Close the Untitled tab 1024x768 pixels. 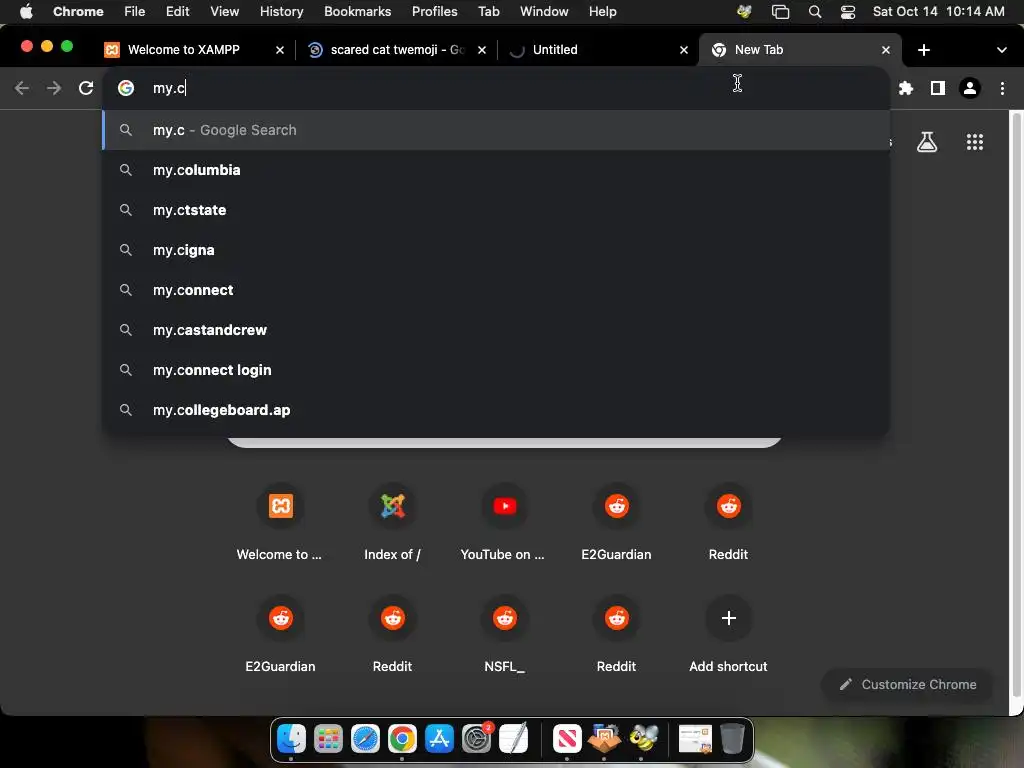click(x=684, y=50)
